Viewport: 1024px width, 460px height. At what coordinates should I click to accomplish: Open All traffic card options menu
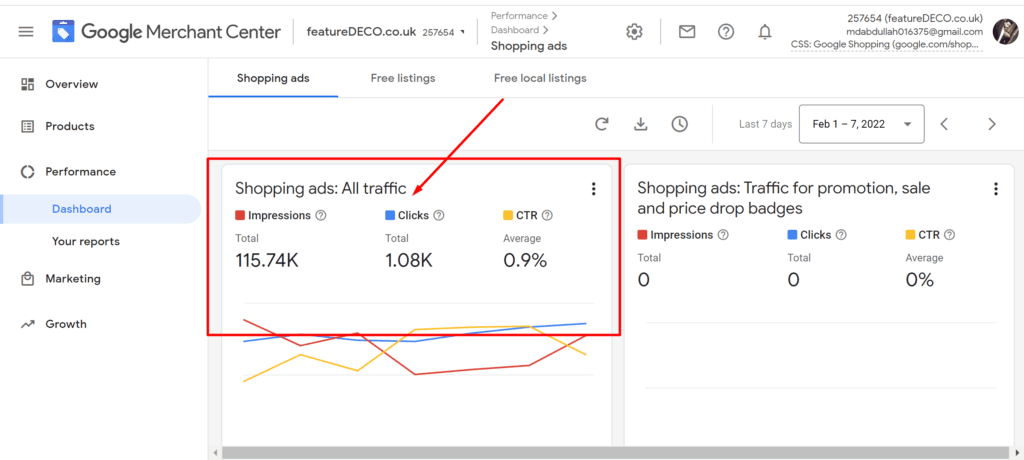593,189
